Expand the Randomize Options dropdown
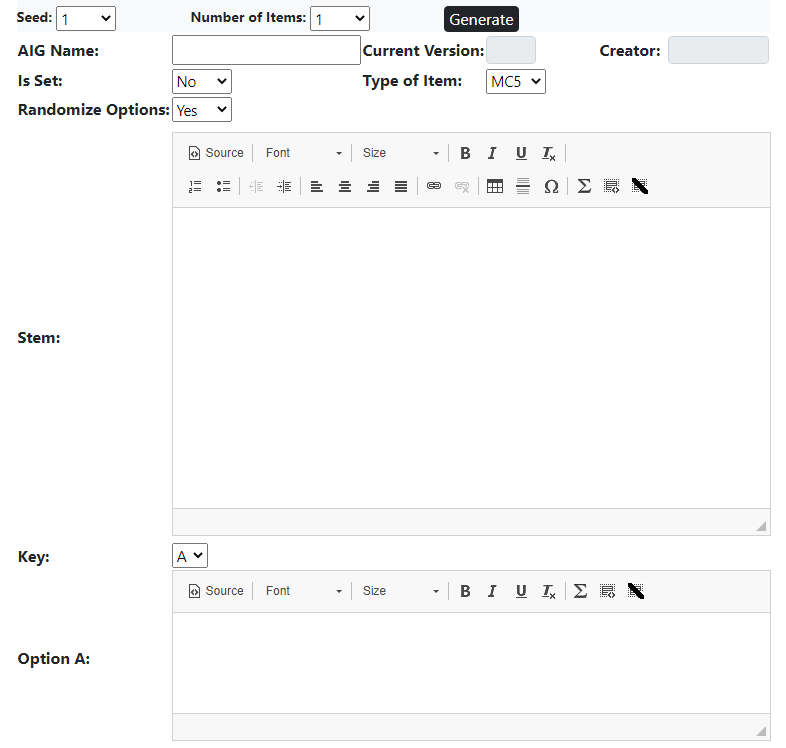 click(202, 110)
